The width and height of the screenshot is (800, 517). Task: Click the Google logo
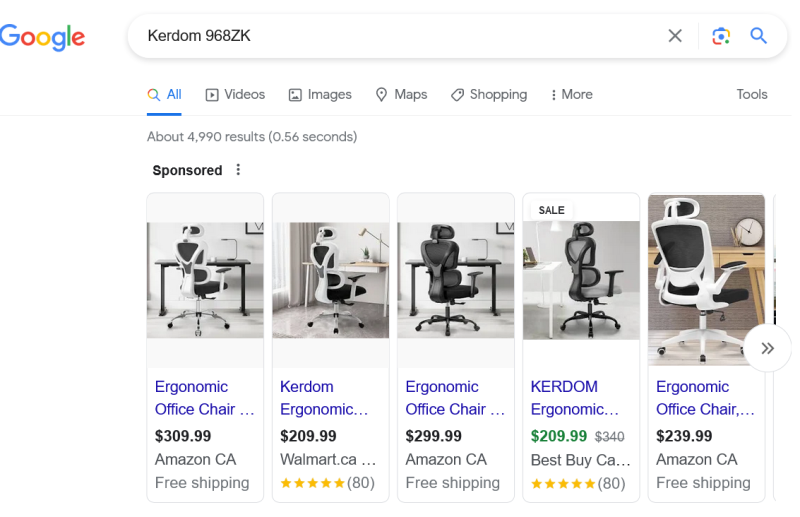[42, 37]
